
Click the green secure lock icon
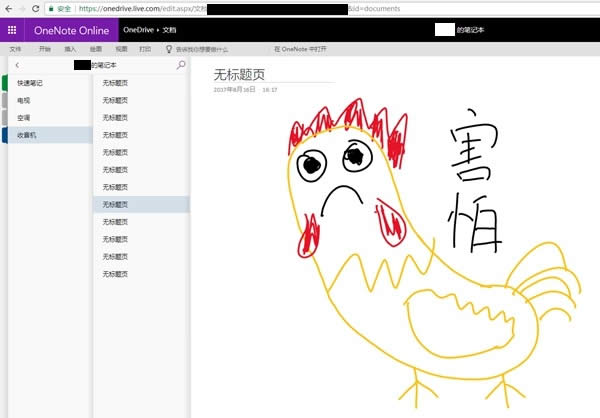pos(50,8)
